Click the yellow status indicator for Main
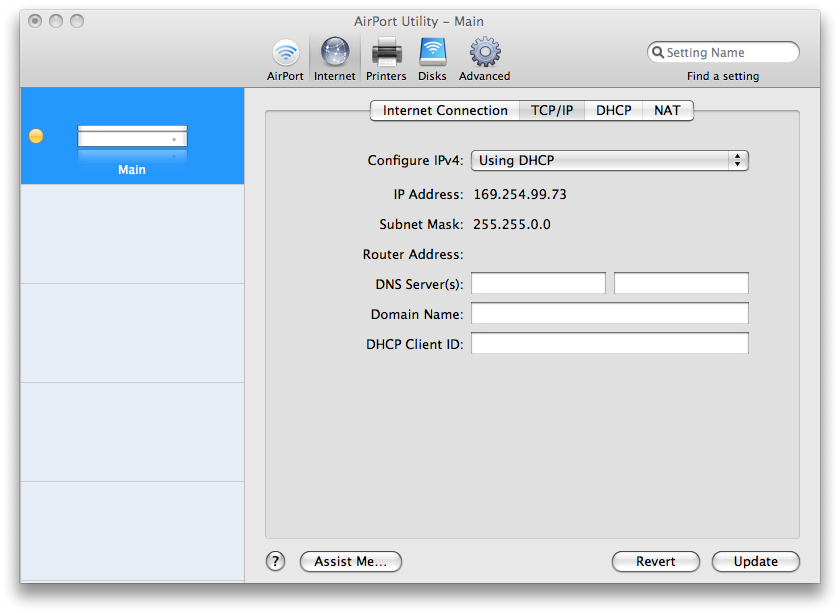 pyautogui.click(x=36, y=136)
